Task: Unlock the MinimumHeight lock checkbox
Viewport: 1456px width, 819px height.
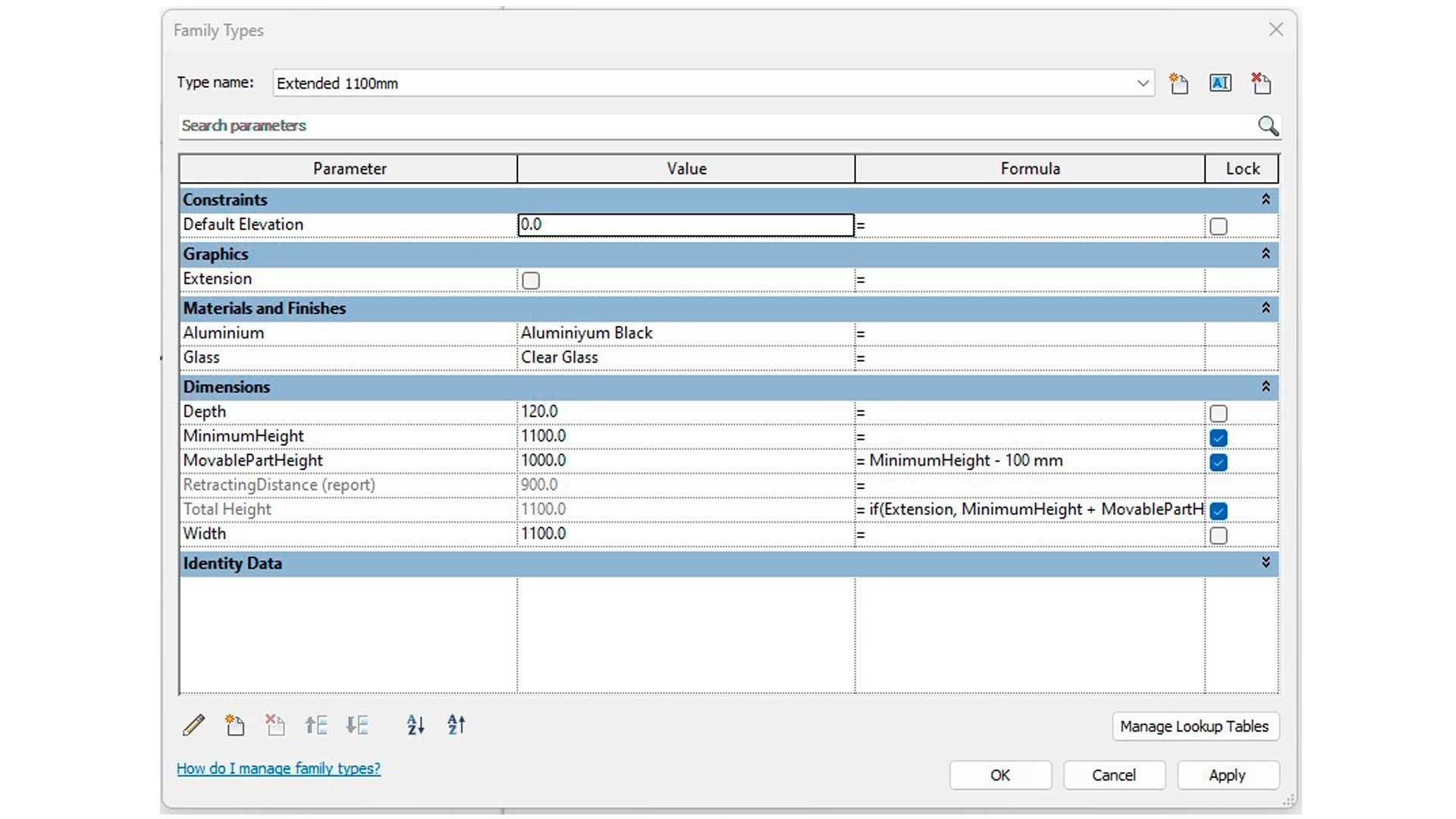Action: point(1219,438)
